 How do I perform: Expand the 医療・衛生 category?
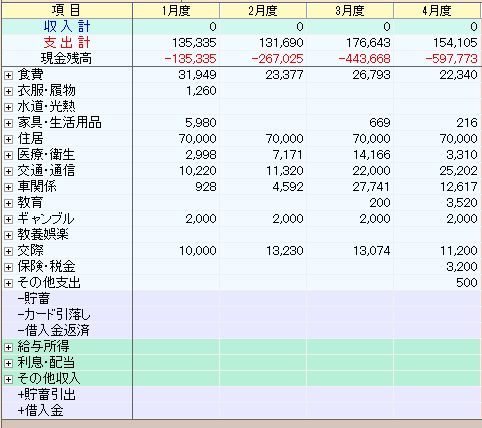pyautogui.click(x=8, y=155)
